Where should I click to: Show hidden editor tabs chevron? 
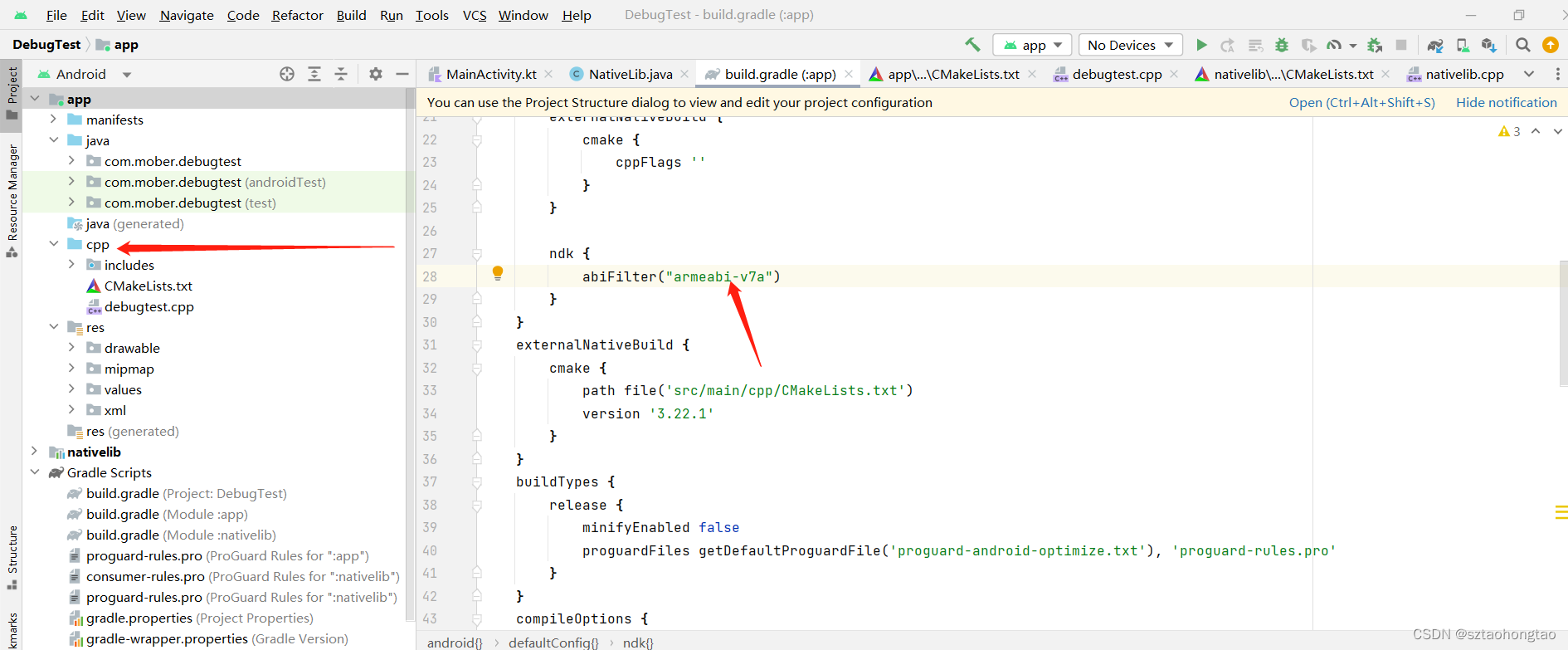(1529, 74)
